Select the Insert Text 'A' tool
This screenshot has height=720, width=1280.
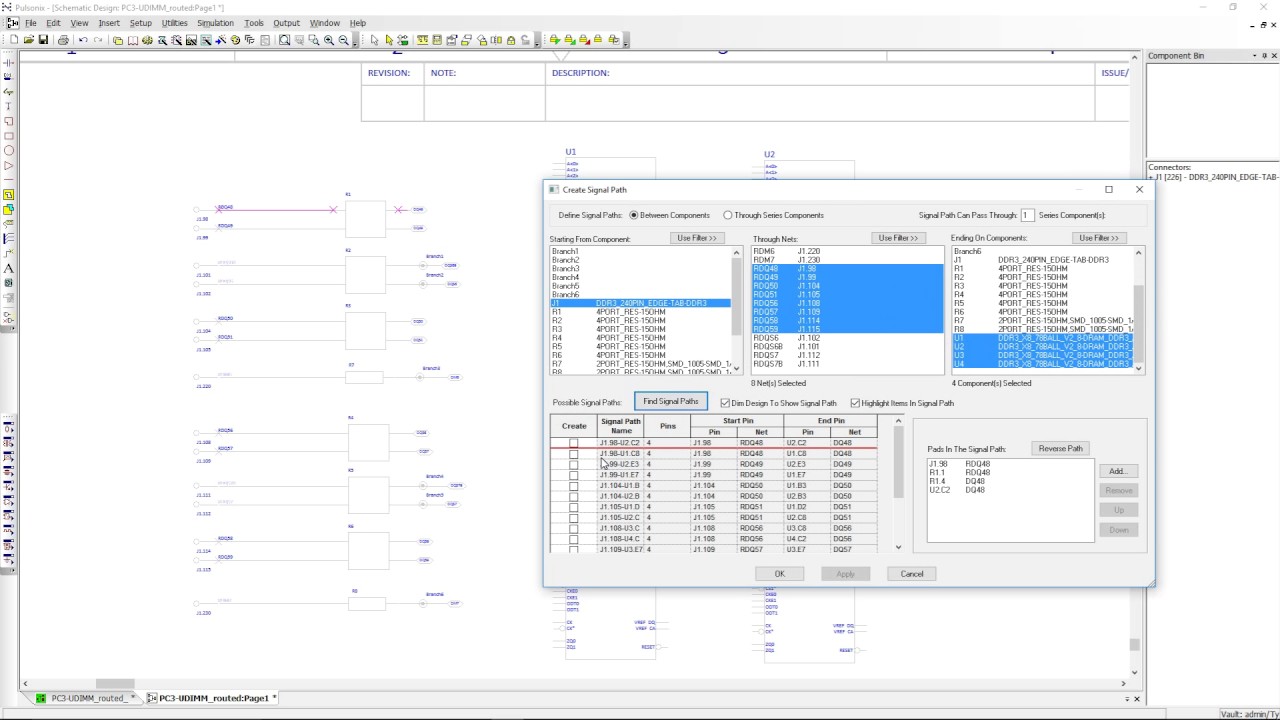(9, 268)
